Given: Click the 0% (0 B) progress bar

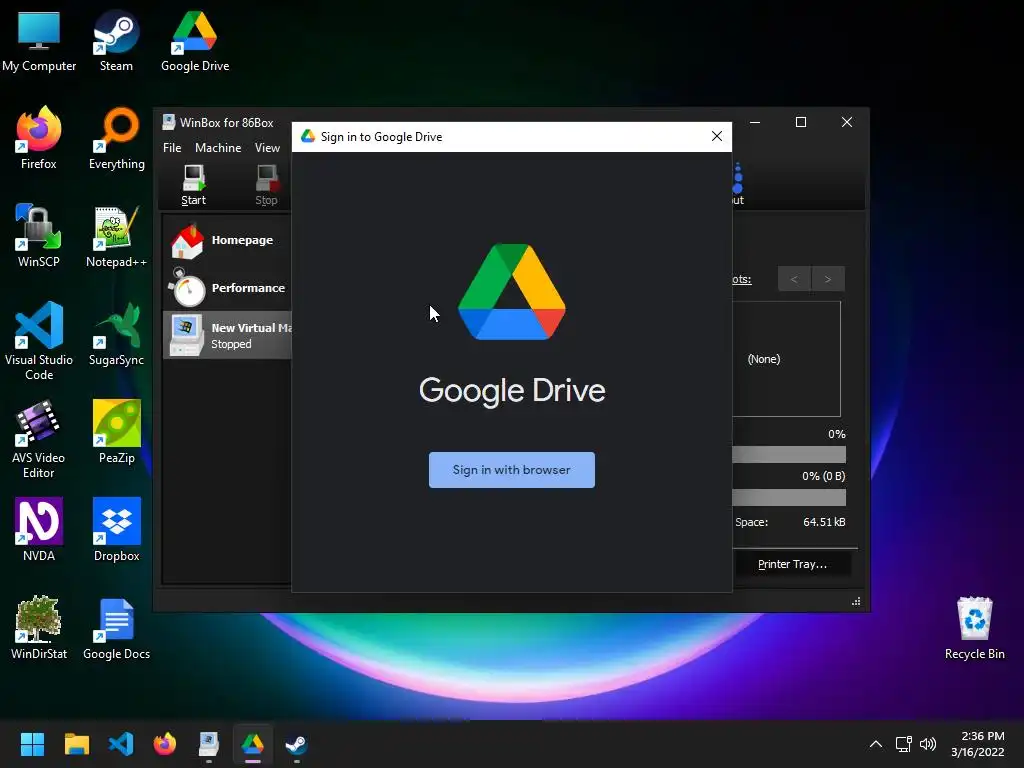Looking at the screenshot, I should point(789,498).
